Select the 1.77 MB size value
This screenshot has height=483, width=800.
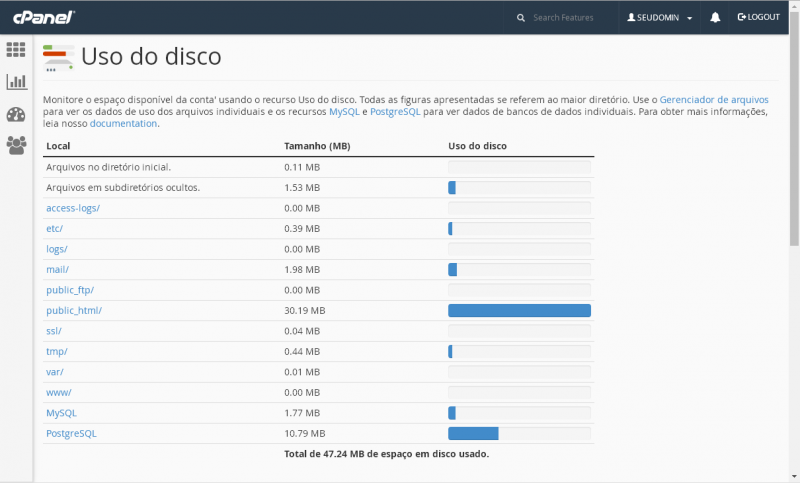[302, 413]
